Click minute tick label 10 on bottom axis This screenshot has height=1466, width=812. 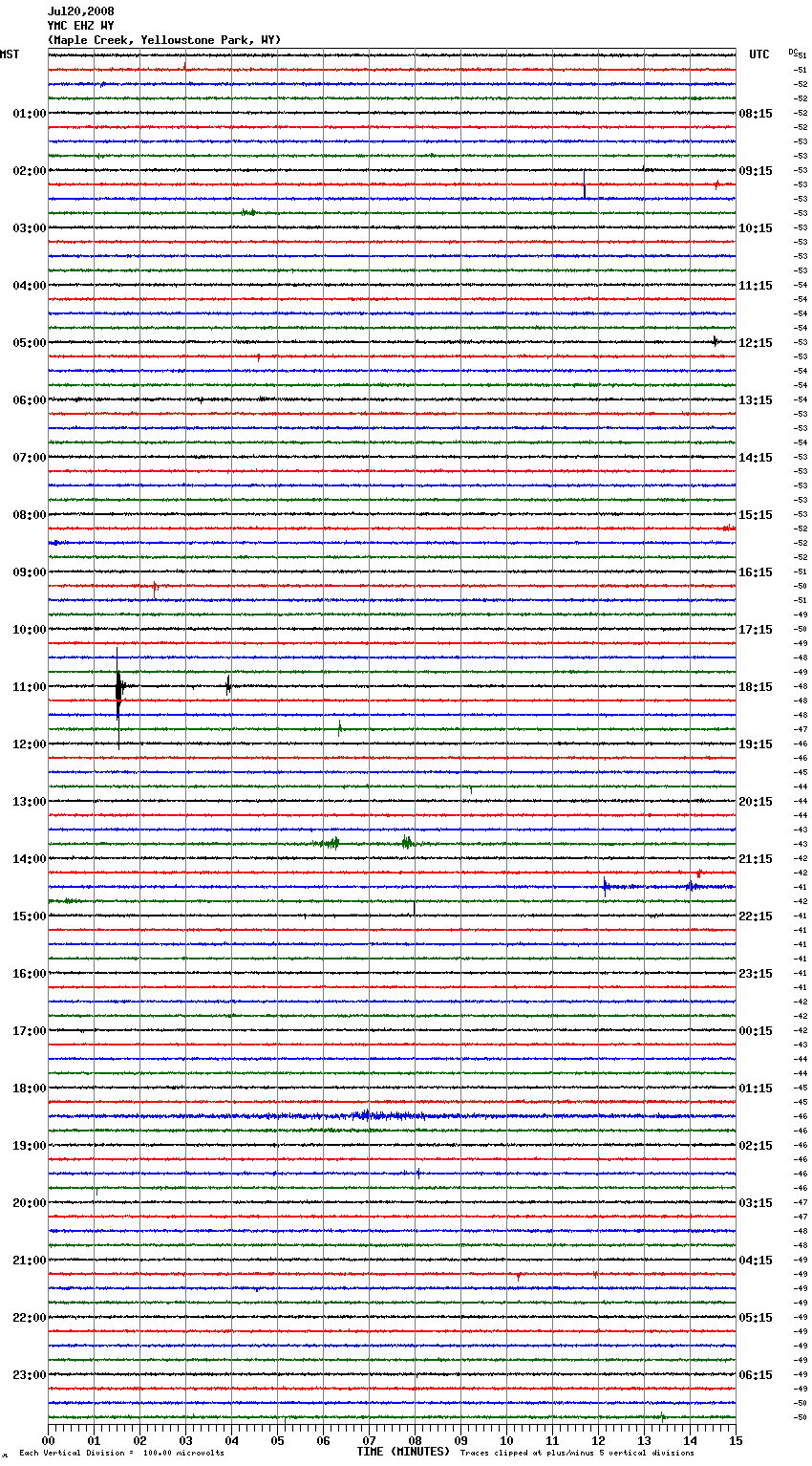(x=506, y=1439)
